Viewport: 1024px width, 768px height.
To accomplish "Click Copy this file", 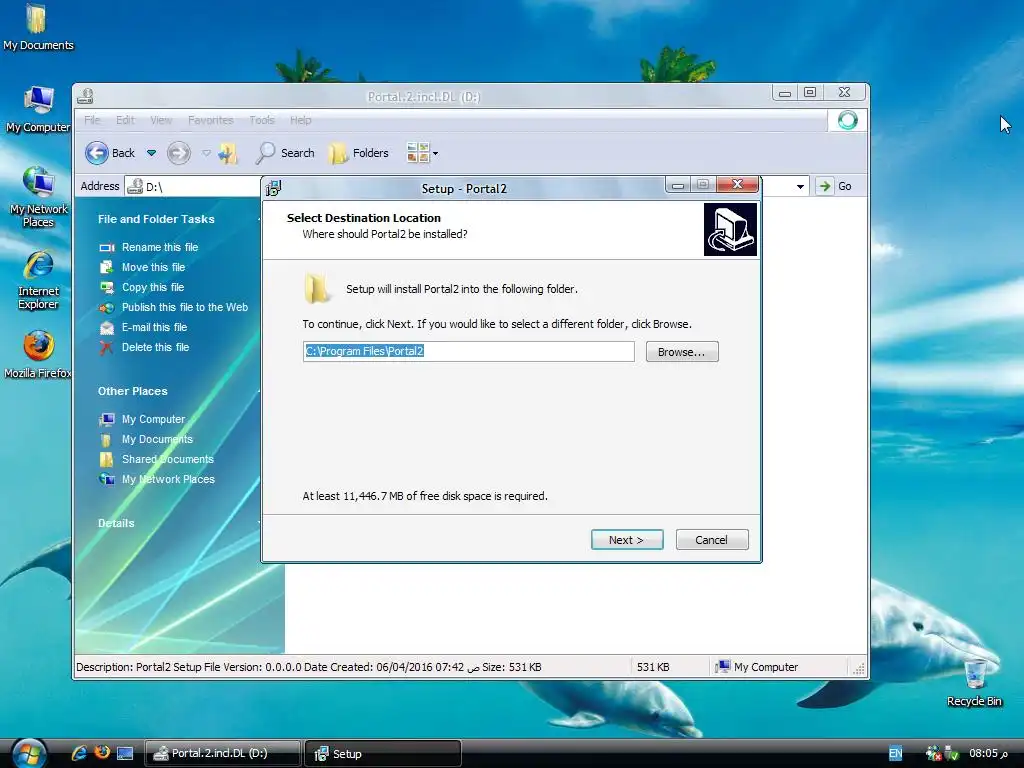I will click(153, 287).
